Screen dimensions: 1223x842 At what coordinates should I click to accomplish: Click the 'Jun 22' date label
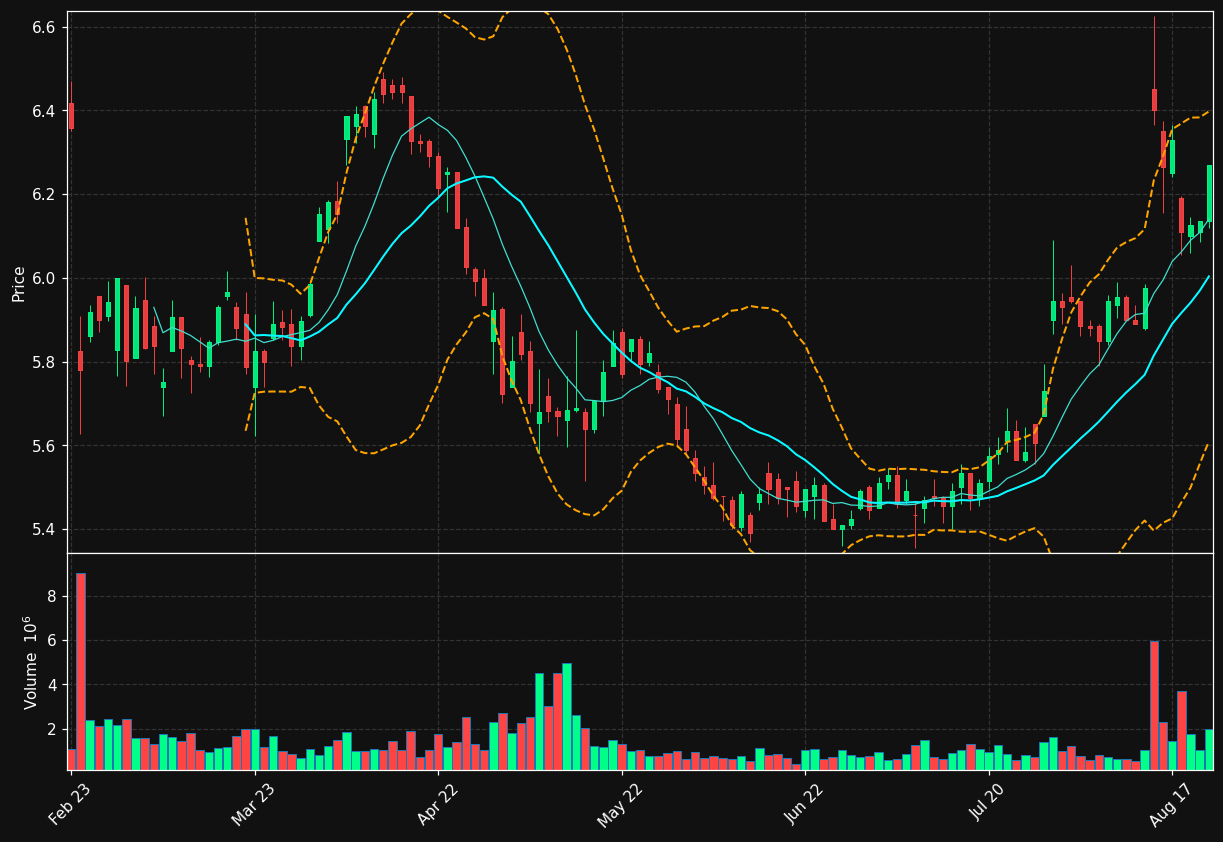tap(805, 803)
